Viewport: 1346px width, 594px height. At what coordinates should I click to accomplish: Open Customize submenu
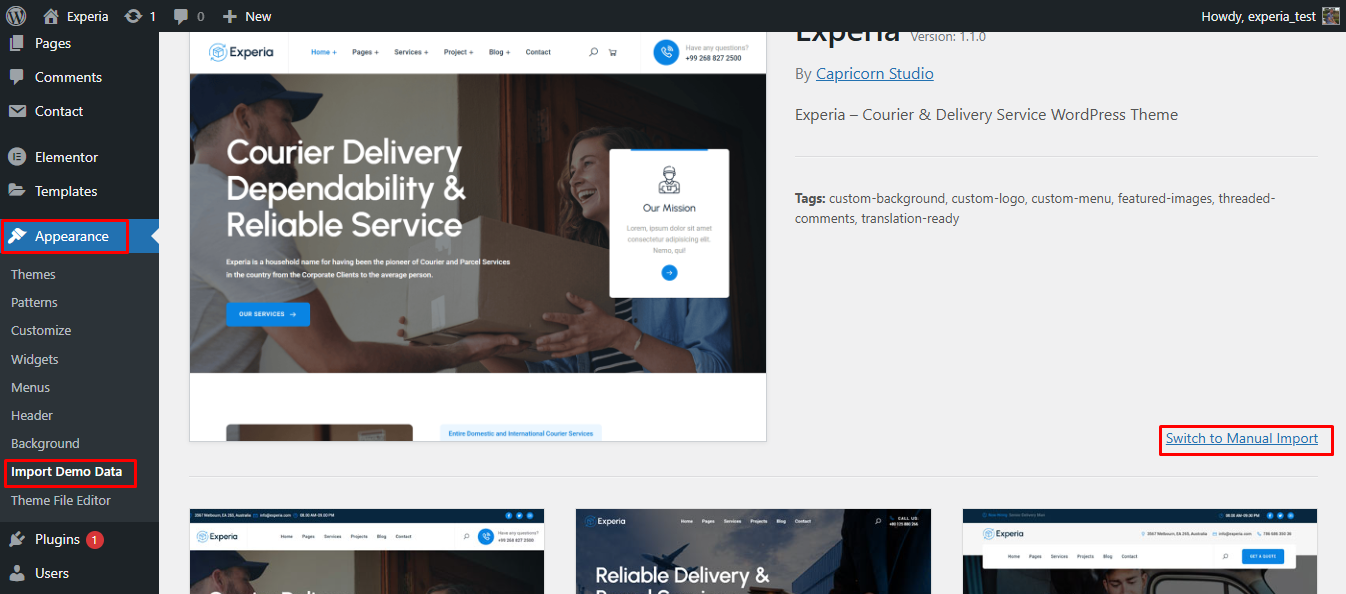pos(41,330)
